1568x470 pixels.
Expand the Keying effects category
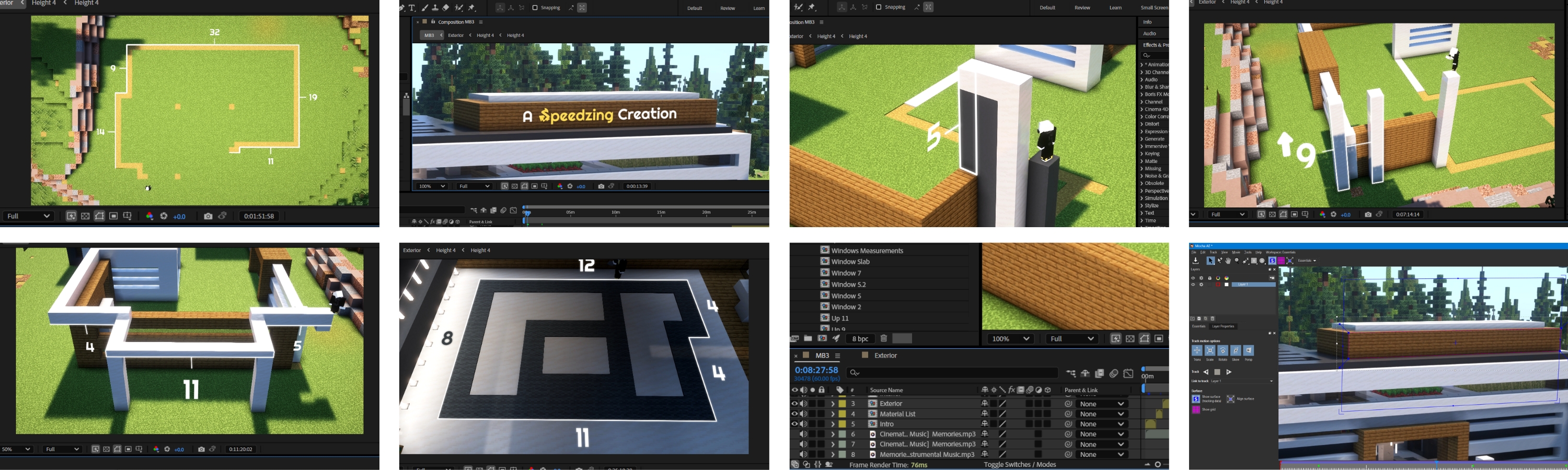click(x=1142, y=154)
